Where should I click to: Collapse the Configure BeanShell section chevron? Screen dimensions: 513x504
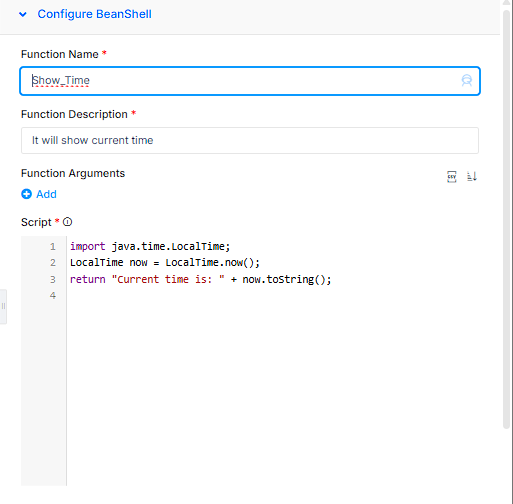click(x=23, y=14)
